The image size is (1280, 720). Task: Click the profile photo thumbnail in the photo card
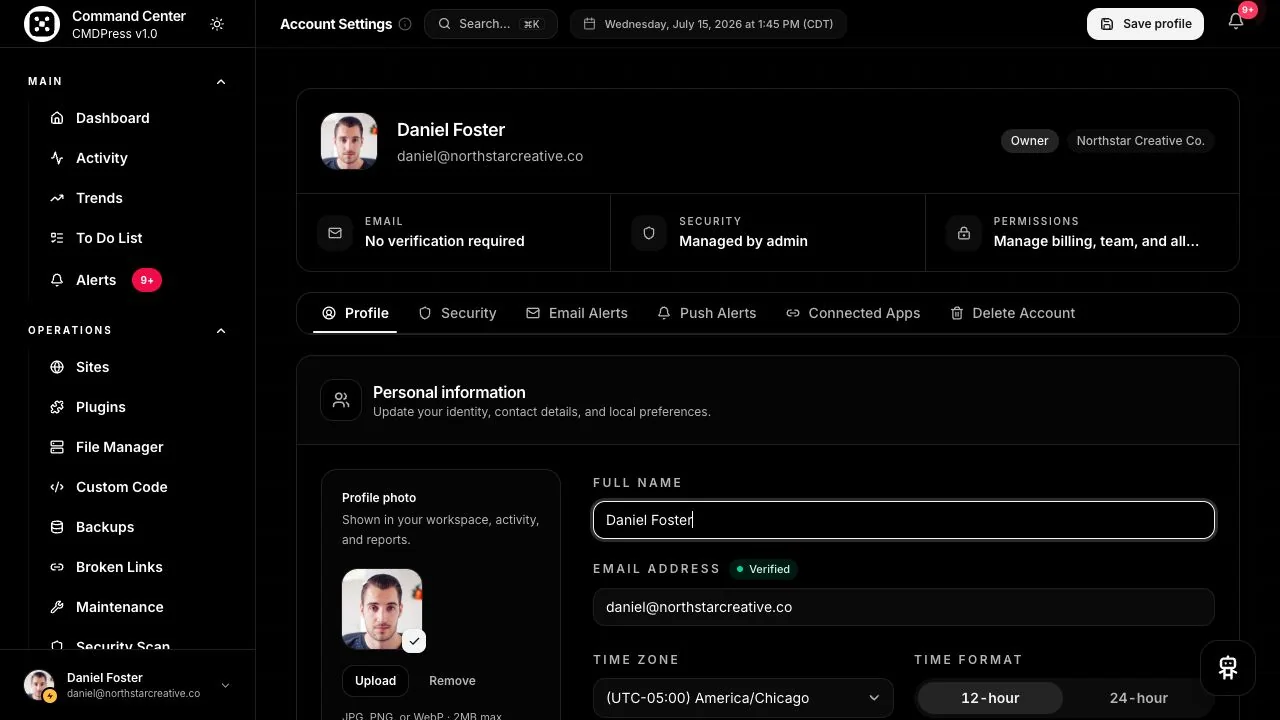coord(382,609)
